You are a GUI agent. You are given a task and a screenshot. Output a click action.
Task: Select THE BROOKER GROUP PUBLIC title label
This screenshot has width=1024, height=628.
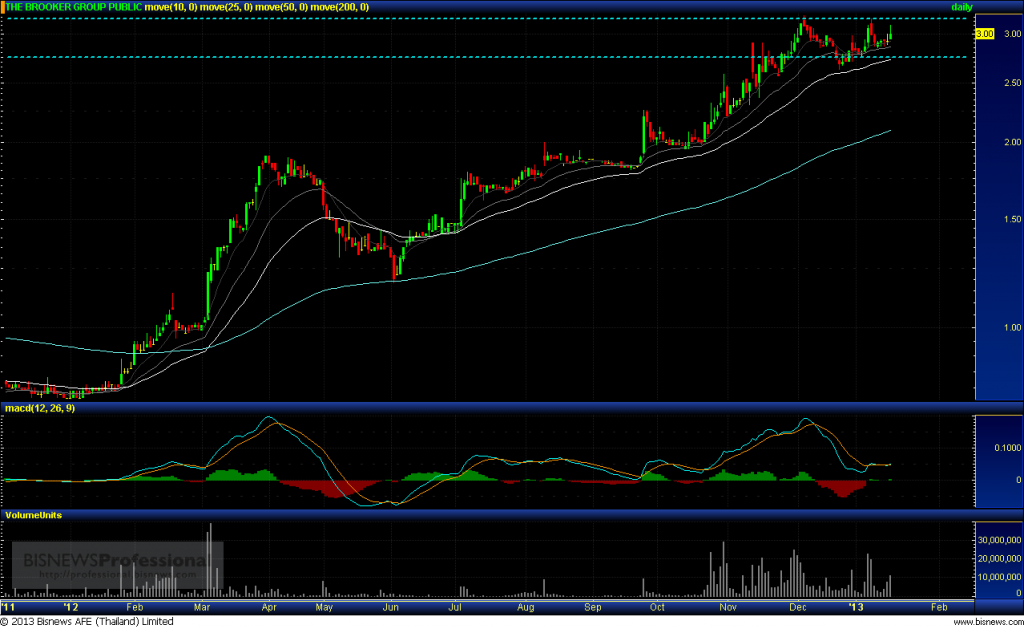click(x=74, y=7)
